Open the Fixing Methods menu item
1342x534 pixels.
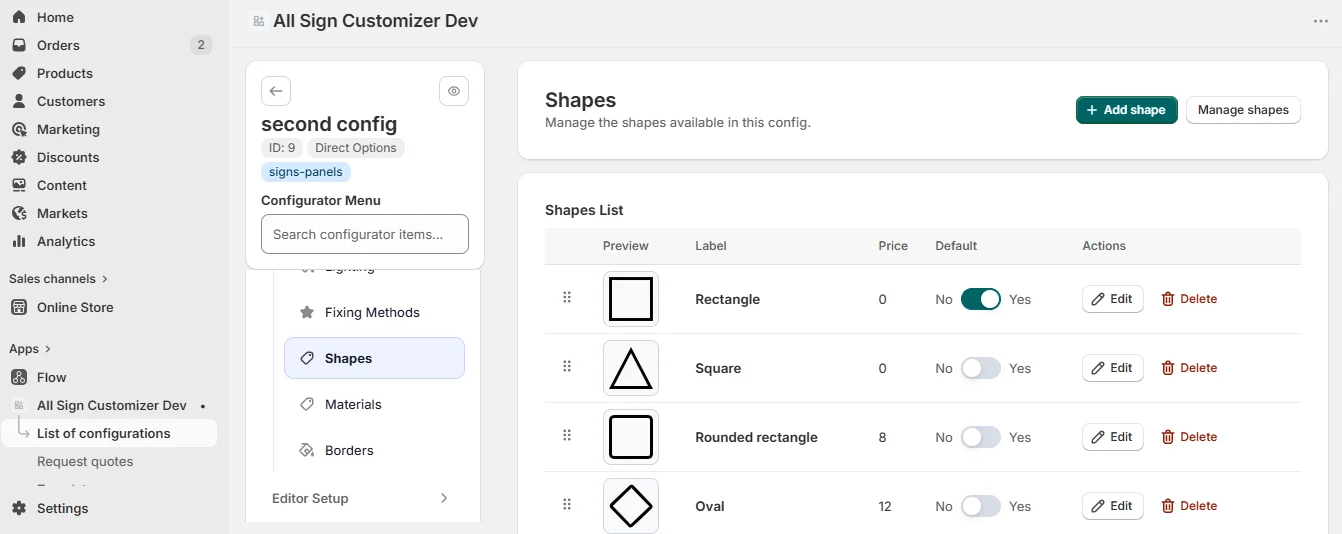coord(374,312)
